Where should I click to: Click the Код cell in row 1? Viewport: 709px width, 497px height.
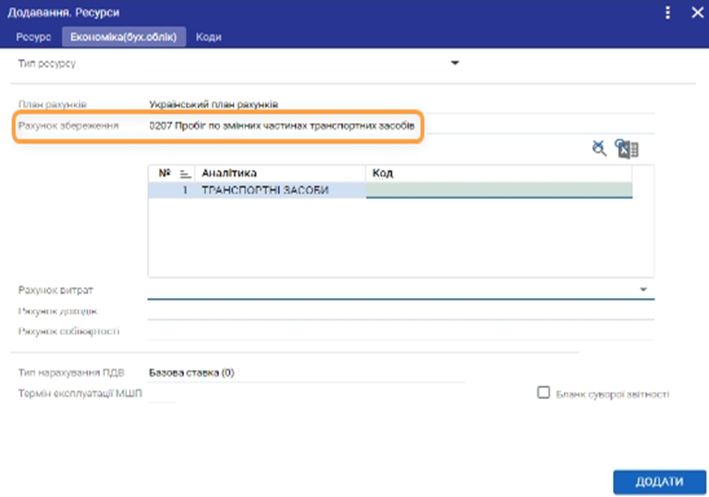tap(498, 190)
